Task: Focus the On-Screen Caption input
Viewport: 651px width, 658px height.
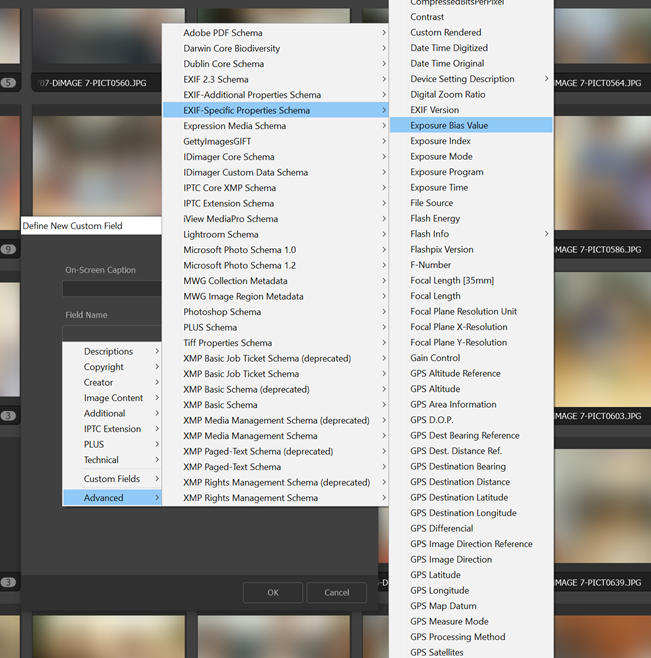Action: (x=112, y=289)
